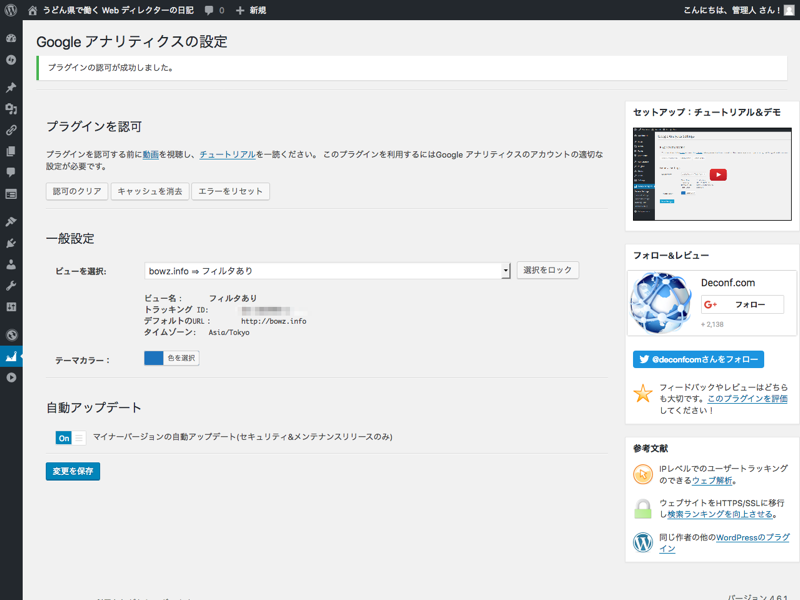Open the Links chain icon in the sidebar
Image resolution: width=800 pixels, height=600 pixels.
(11, 130)
